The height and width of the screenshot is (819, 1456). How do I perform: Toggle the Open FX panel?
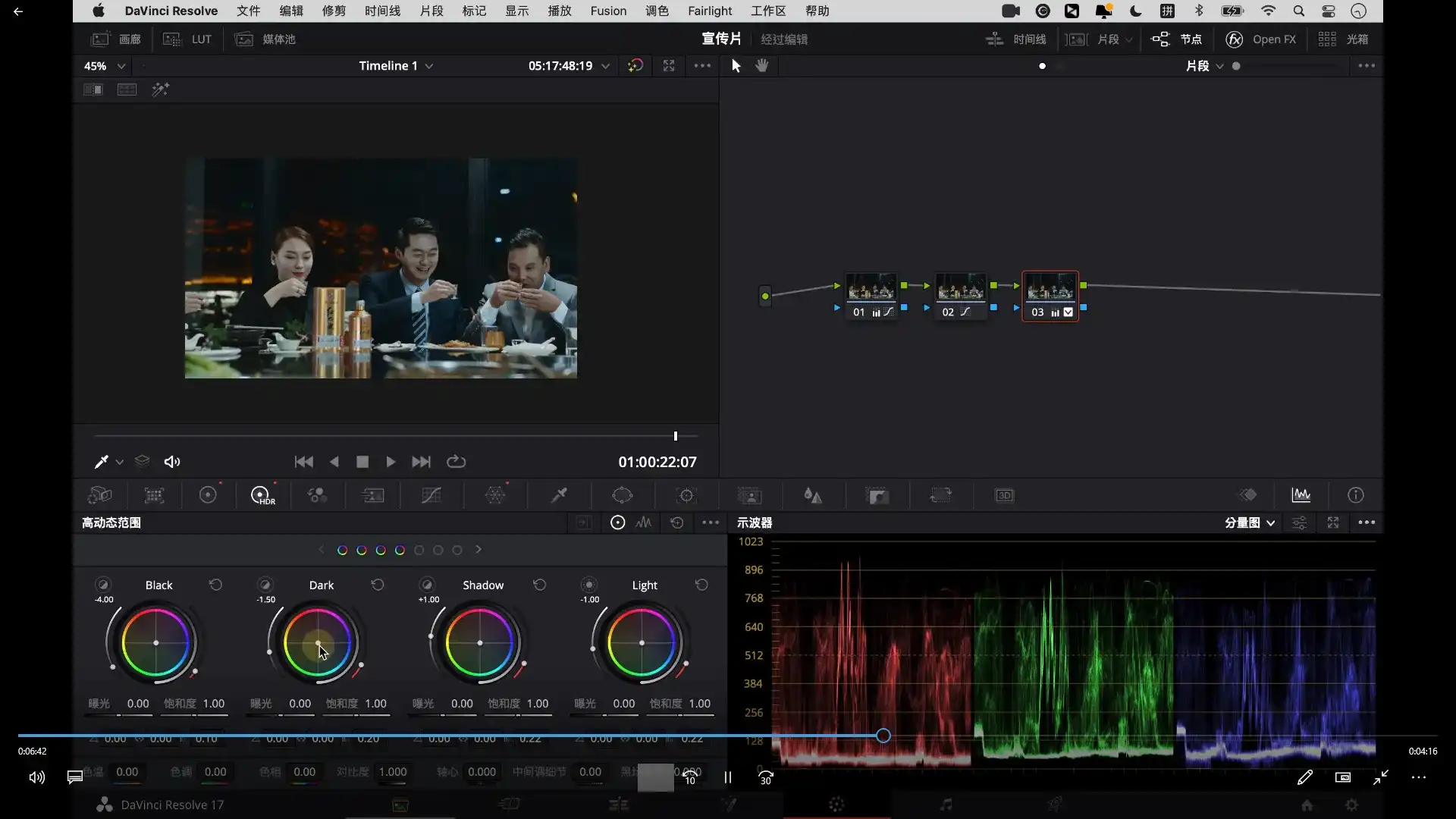tap(1260, 39)
